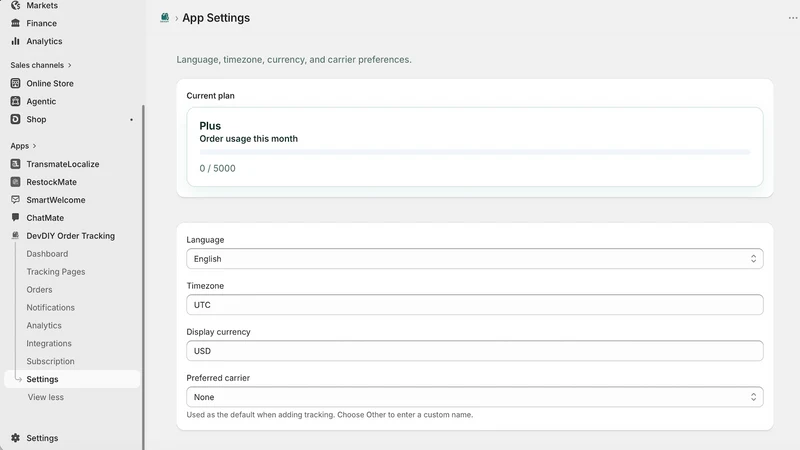Screen dimensions: 800x450
Task: Click the SmartWelcome app icon
Action: 15,199
